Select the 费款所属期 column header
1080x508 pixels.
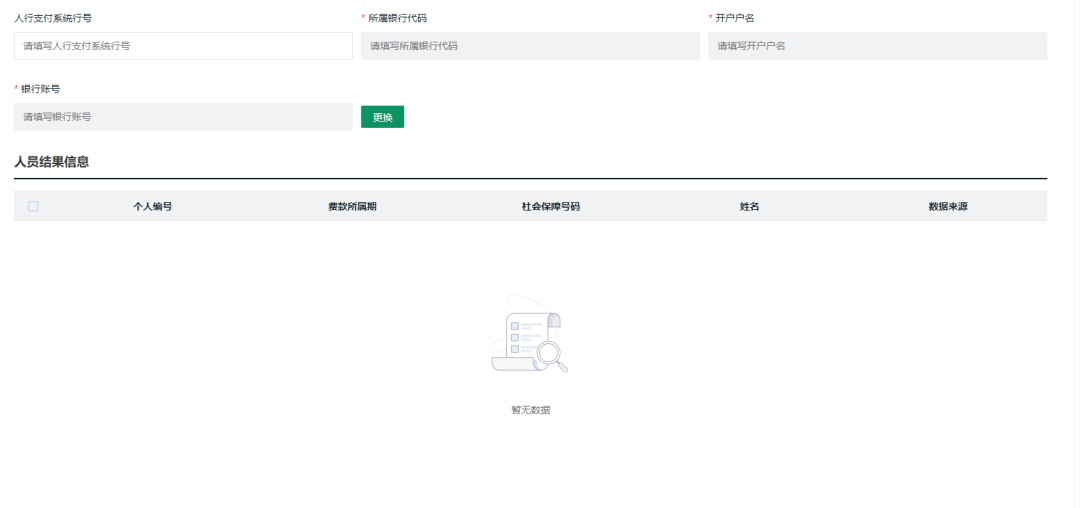pyautogui.click(x=352, y=206)
